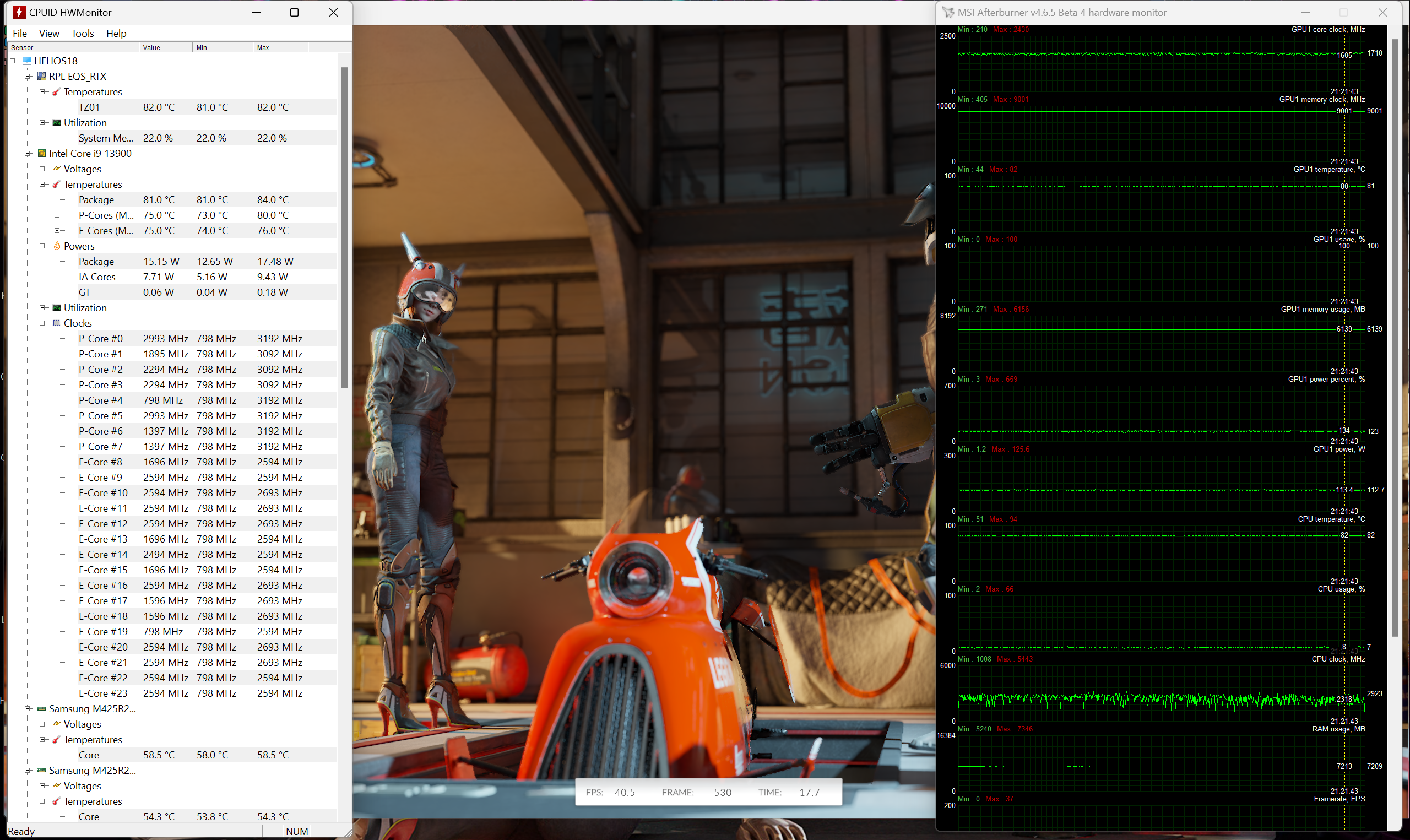Open the File menu

tap(19, 34)
